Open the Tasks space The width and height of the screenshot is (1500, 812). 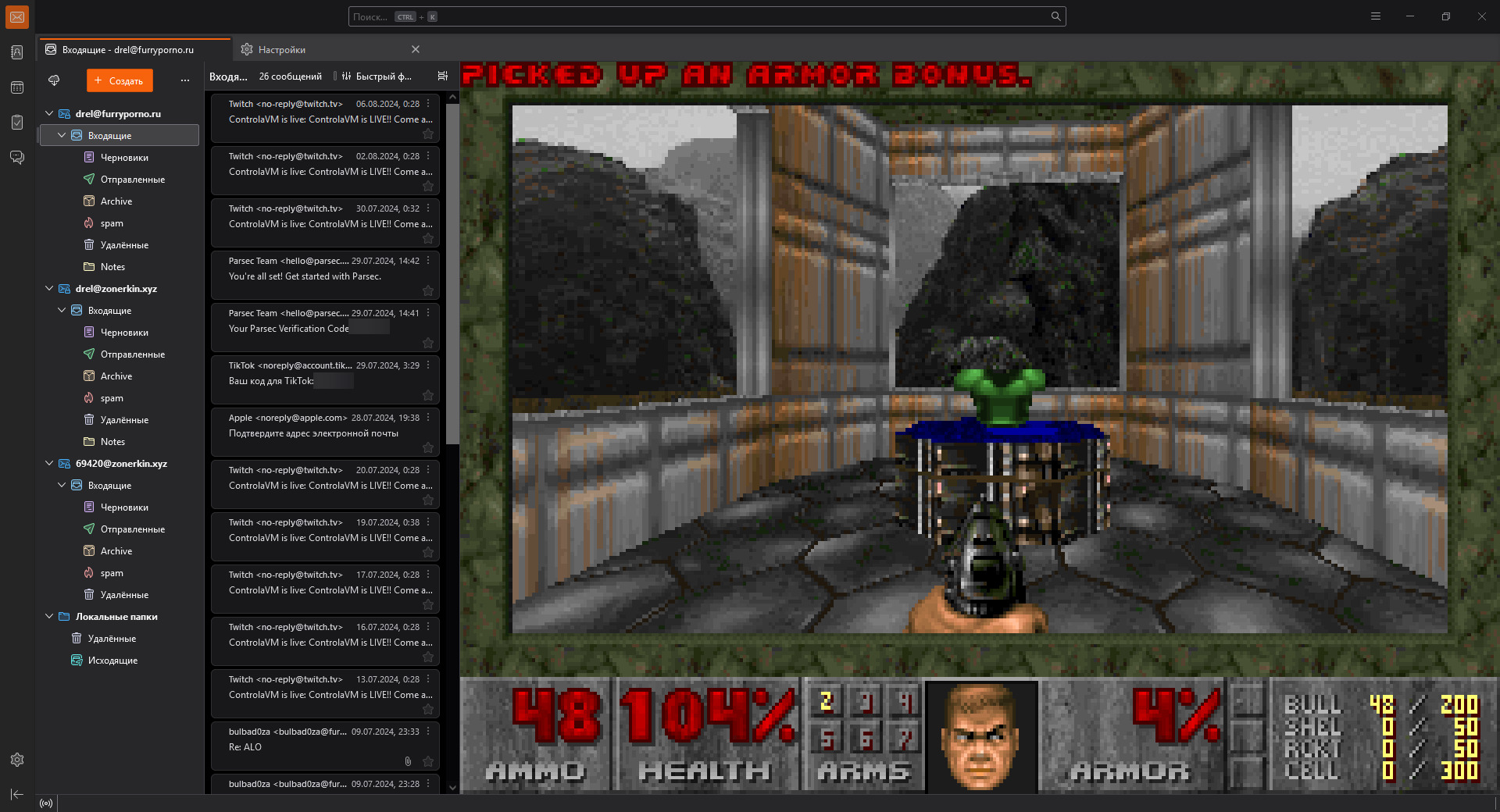coord(17,123)
